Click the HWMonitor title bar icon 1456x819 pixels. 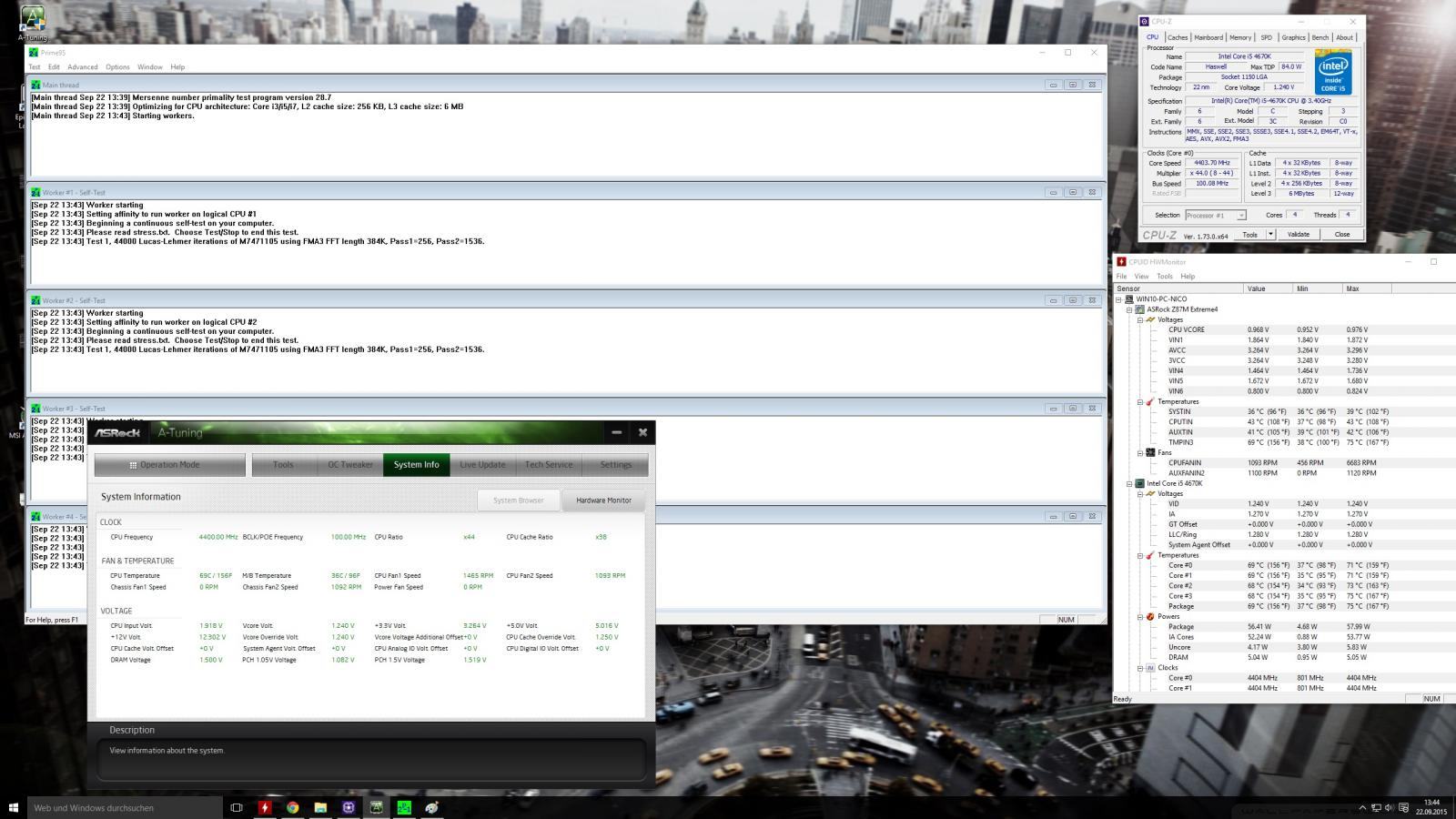[1122, 262]
